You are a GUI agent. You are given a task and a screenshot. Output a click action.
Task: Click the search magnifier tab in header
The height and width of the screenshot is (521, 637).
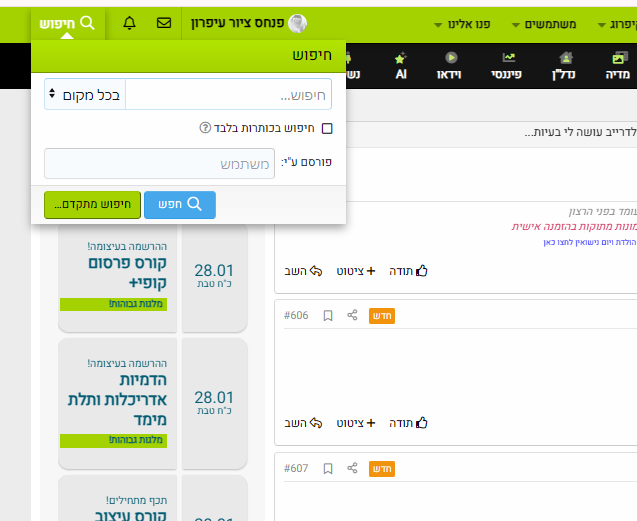67,23
